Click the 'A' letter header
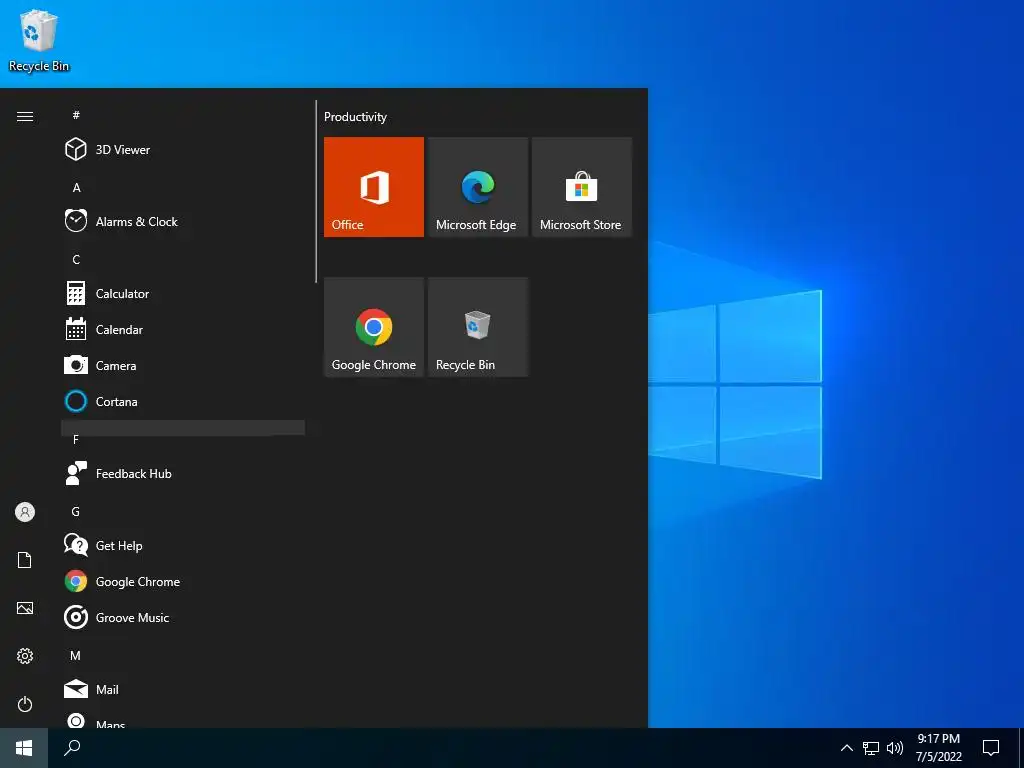The image size is (1024, 768). pyautogui.click(x=76, y=187)
